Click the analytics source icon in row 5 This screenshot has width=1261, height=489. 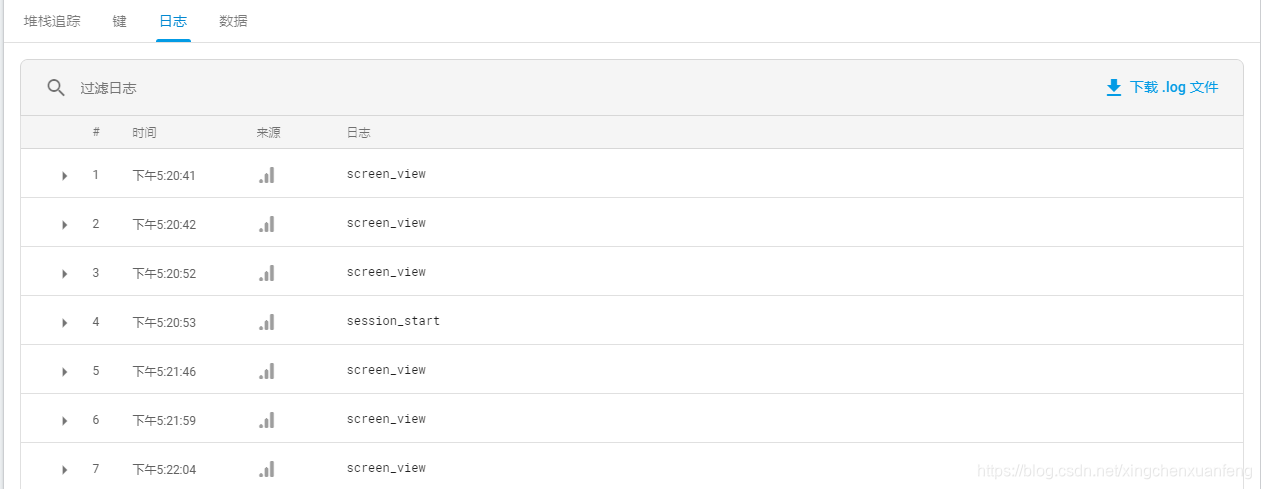(267, 371)
